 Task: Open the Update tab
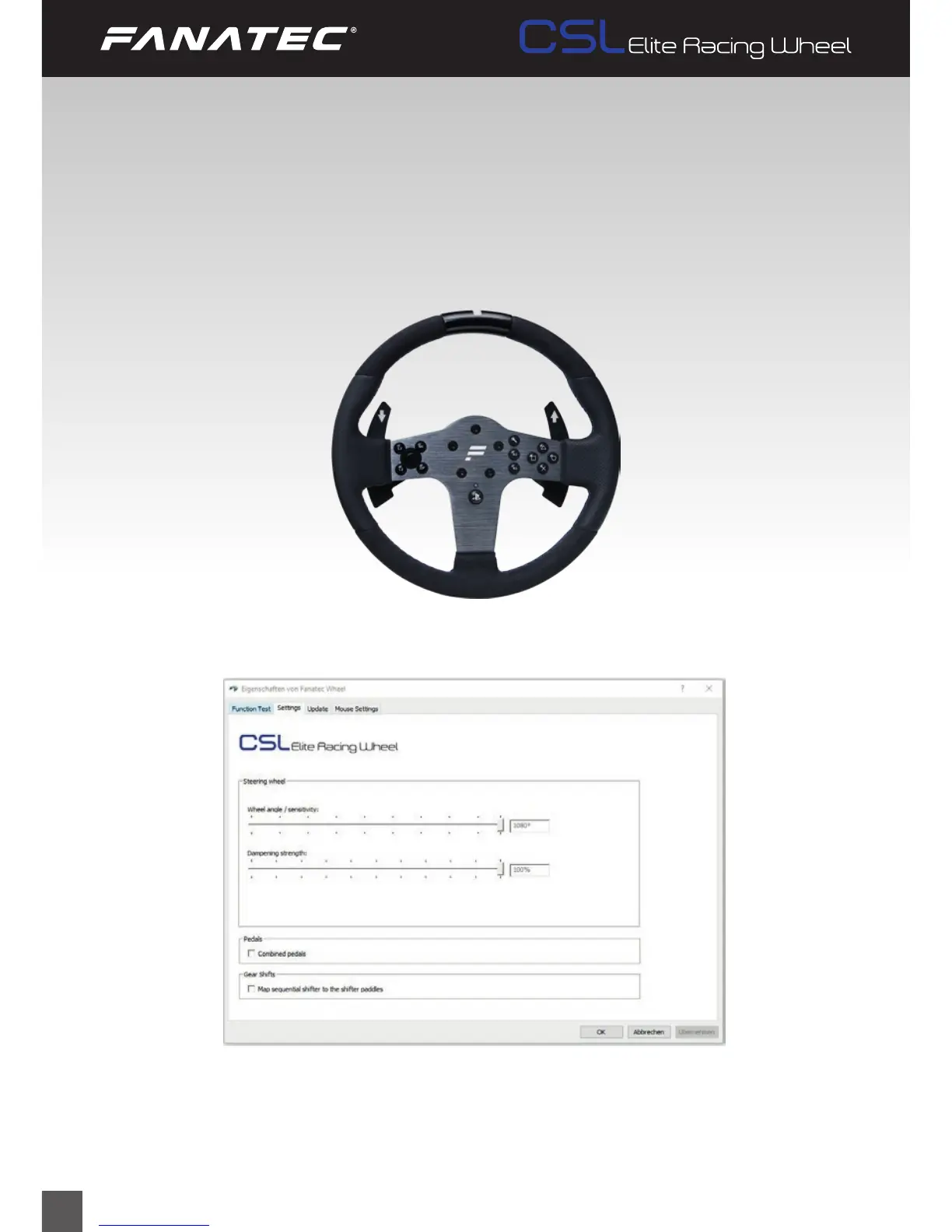[317, 709]
